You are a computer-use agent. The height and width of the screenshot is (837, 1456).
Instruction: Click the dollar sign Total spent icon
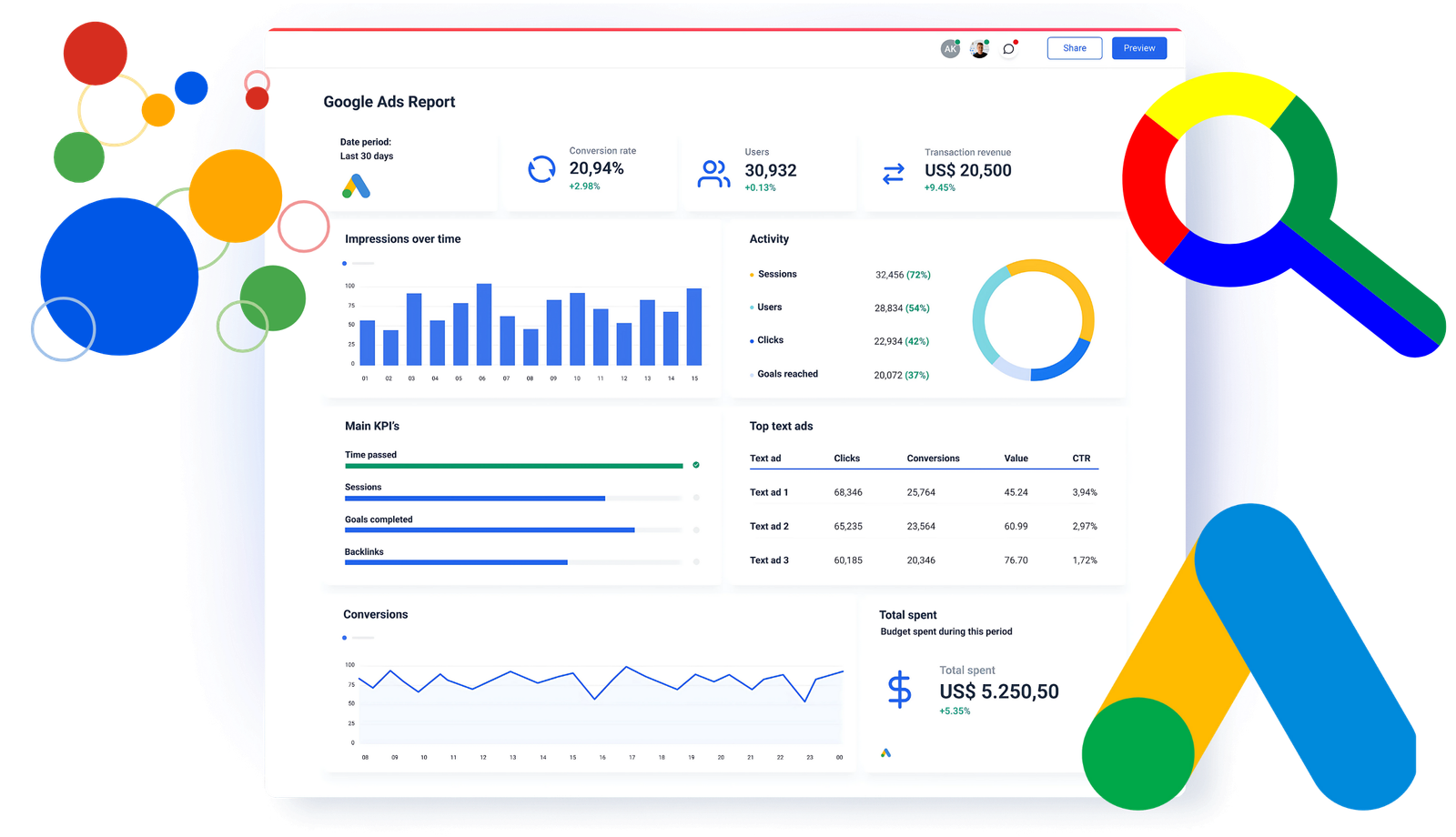[899, 690]
